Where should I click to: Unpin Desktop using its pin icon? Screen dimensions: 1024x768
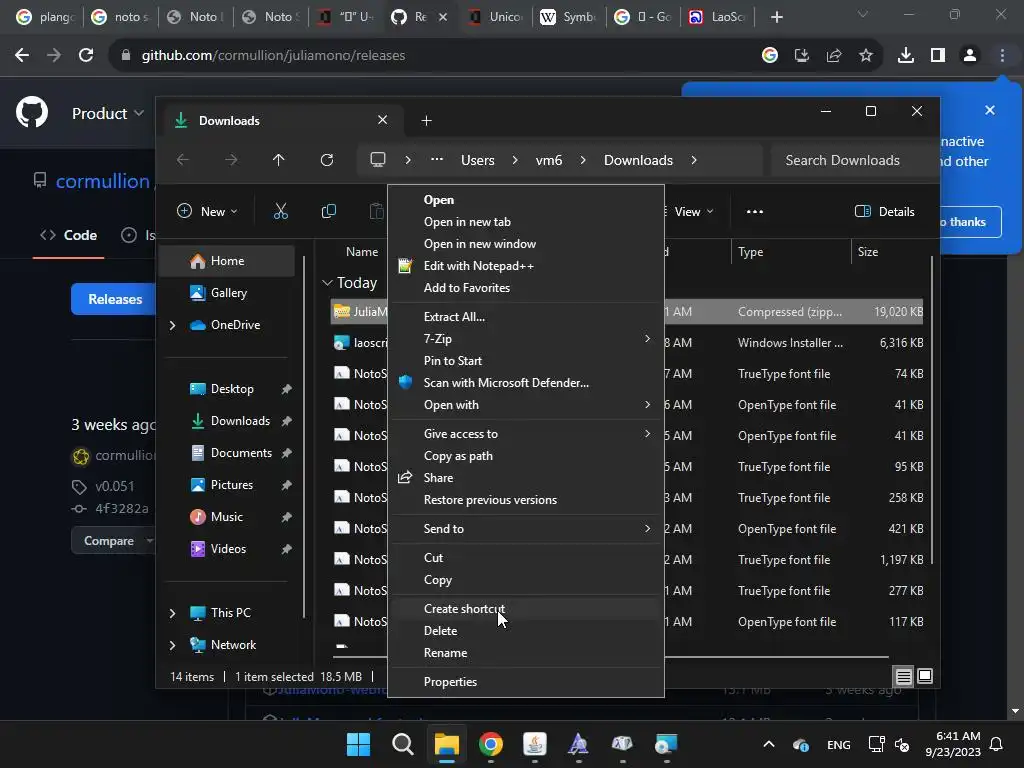point(286,389)
